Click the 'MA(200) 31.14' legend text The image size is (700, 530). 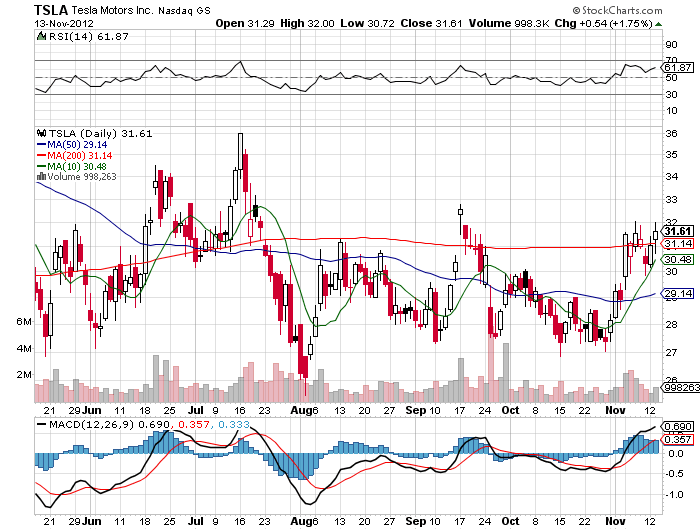[x=80, y=155]
